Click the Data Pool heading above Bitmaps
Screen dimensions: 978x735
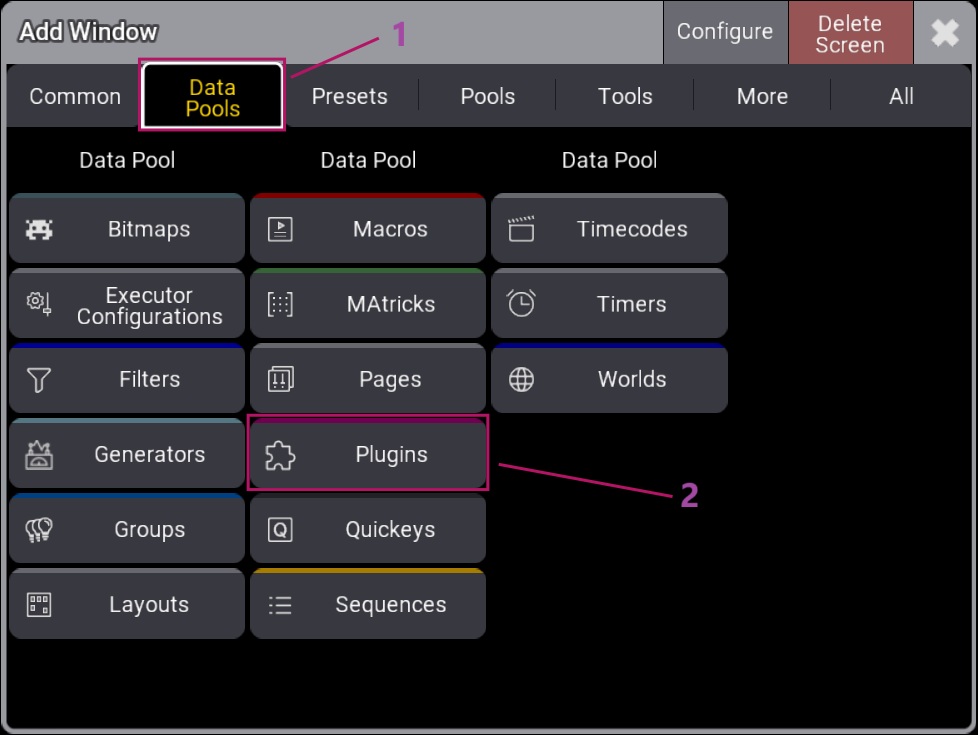click(127, 160)
